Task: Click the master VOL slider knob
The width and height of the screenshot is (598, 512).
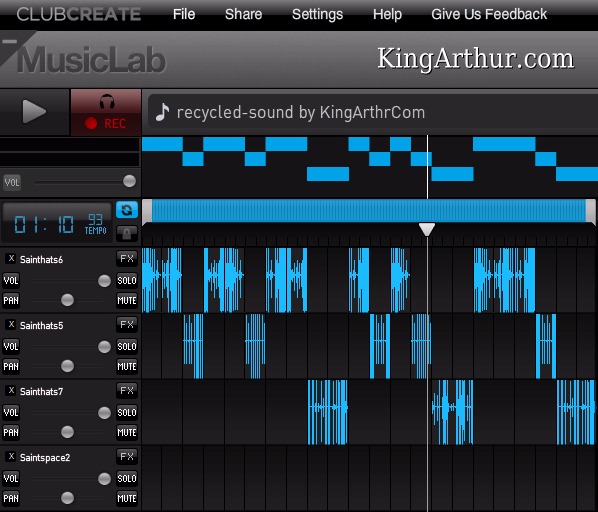Action: point(130,181)
